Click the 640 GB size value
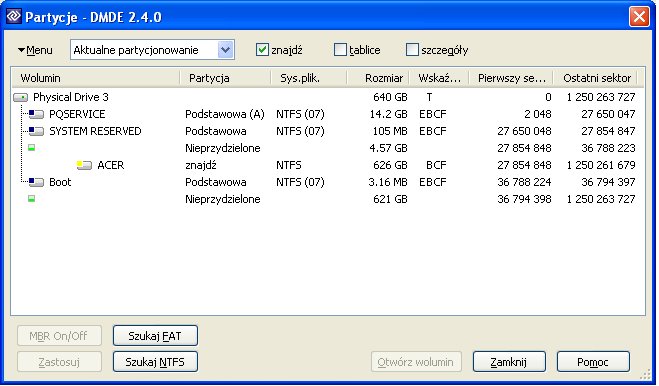 [390, 97]
